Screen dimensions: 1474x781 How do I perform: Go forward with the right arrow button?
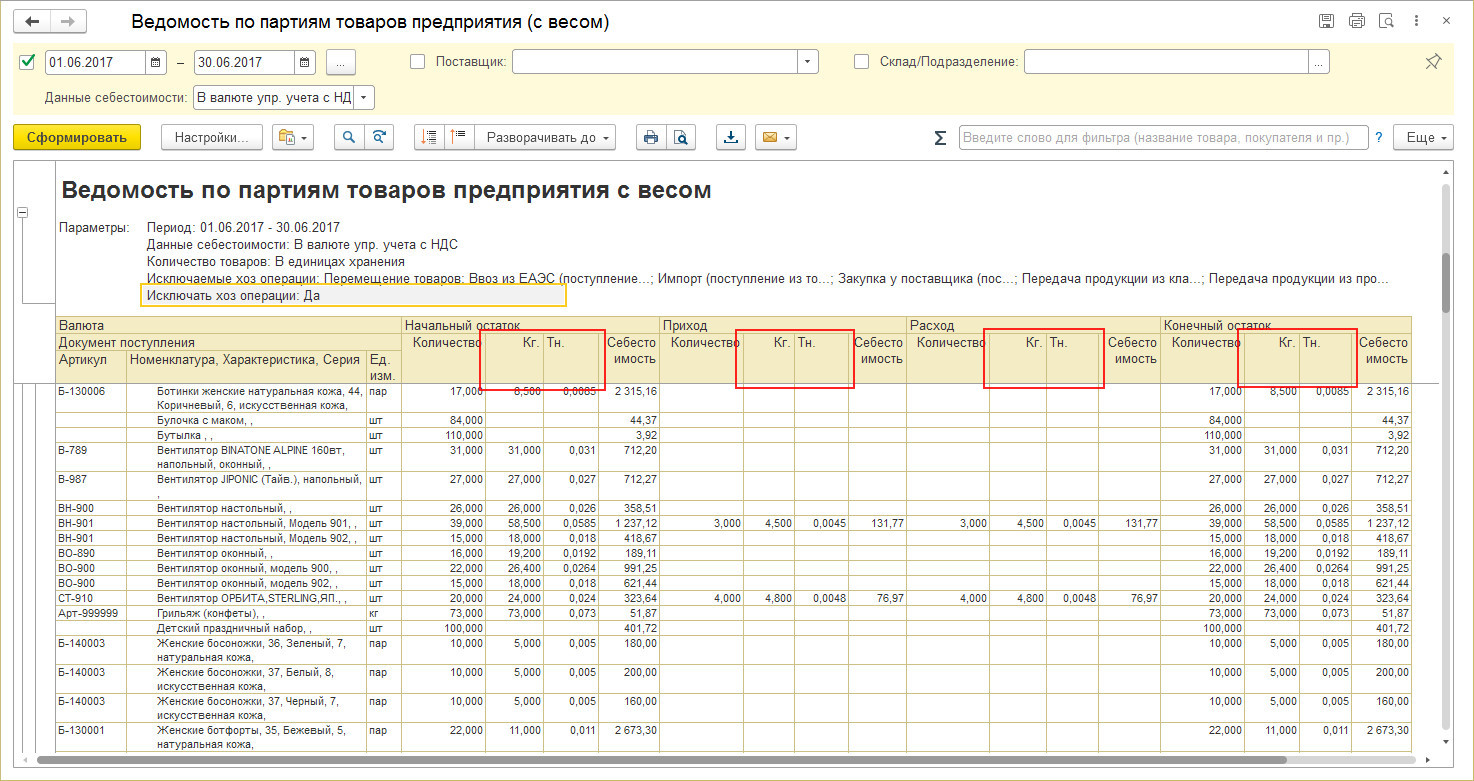[x=68, y=21]
